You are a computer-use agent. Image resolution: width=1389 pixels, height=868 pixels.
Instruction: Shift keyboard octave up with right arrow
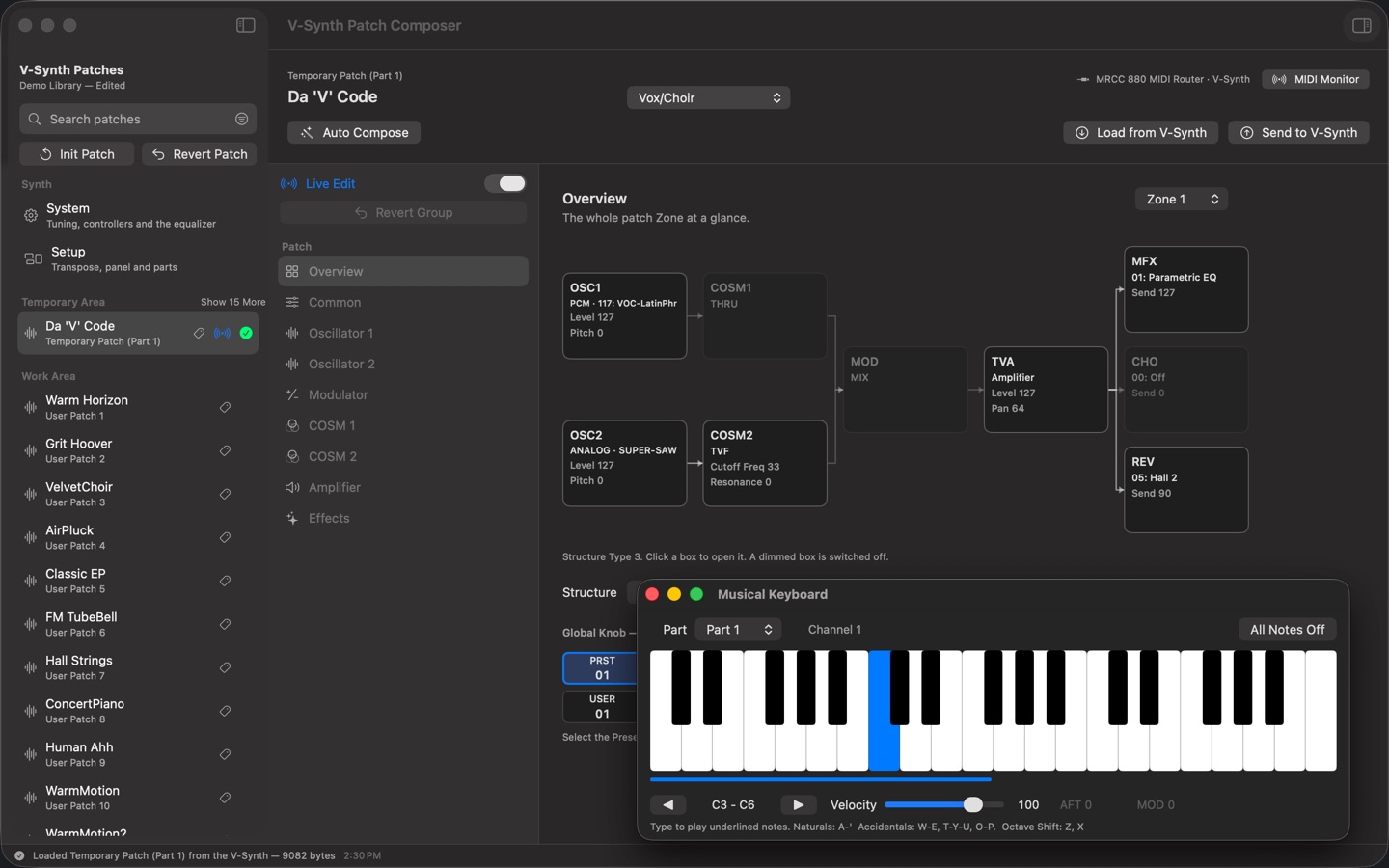[798, 804]
